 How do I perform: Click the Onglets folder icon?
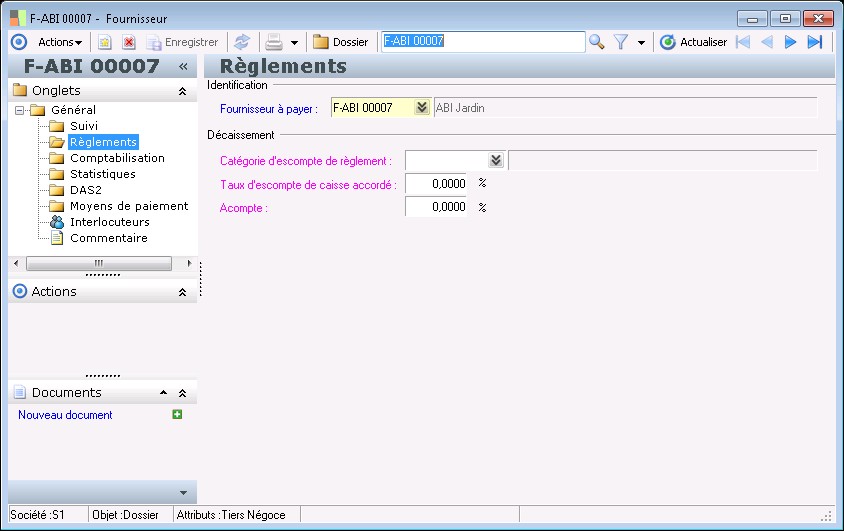pos(20,90)
